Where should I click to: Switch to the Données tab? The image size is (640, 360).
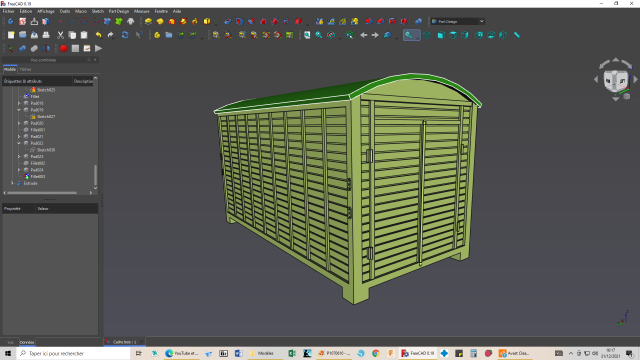pos(27,342)
